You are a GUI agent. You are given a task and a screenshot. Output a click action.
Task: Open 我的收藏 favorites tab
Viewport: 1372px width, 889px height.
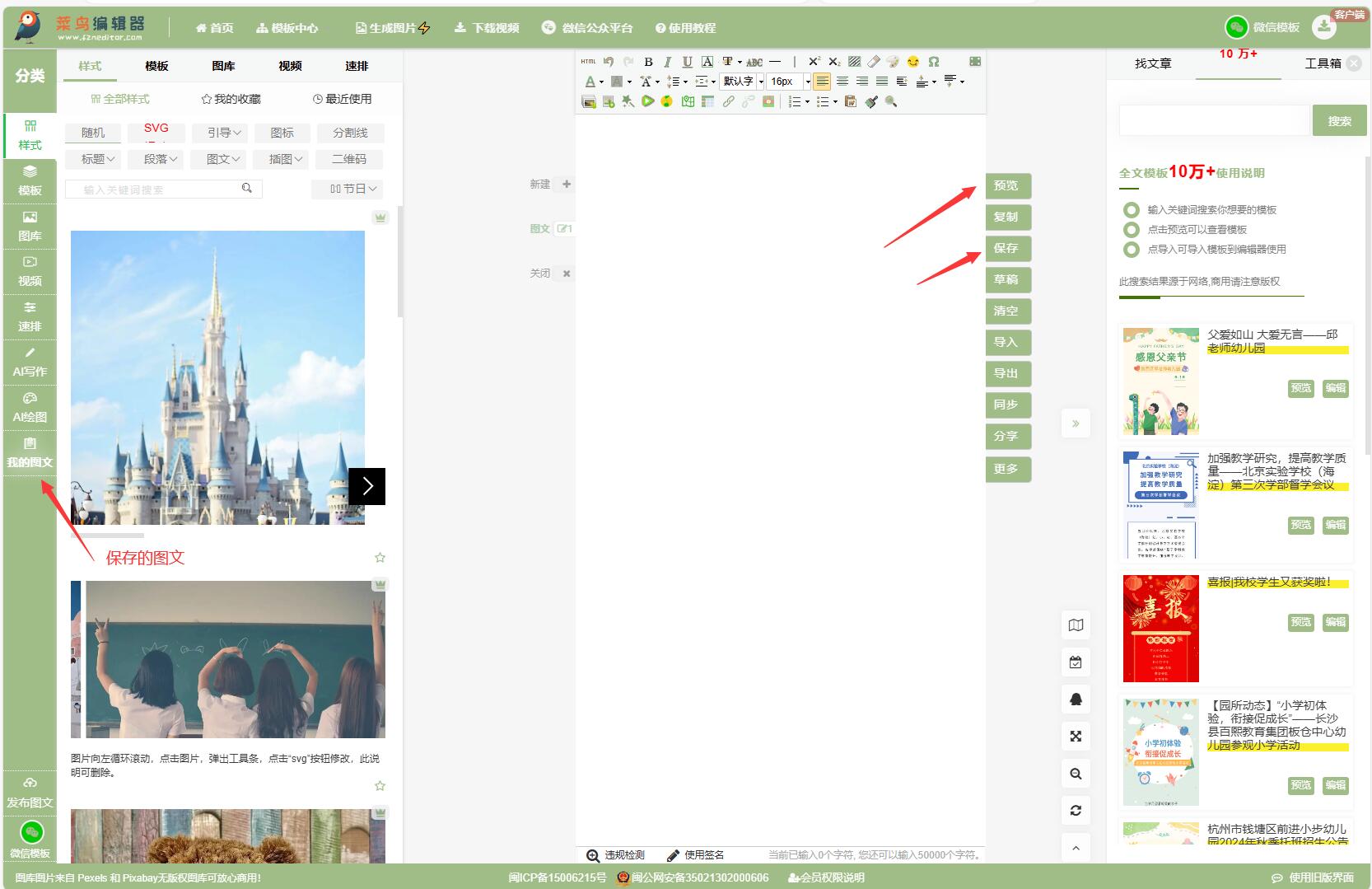coord(231,99)
